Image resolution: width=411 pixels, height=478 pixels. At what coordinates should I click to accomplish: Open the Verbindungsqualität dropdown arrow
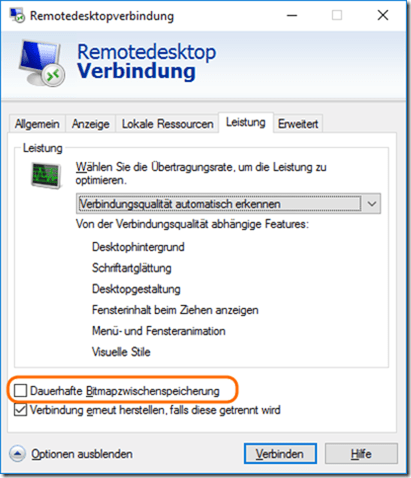point(372,204)
